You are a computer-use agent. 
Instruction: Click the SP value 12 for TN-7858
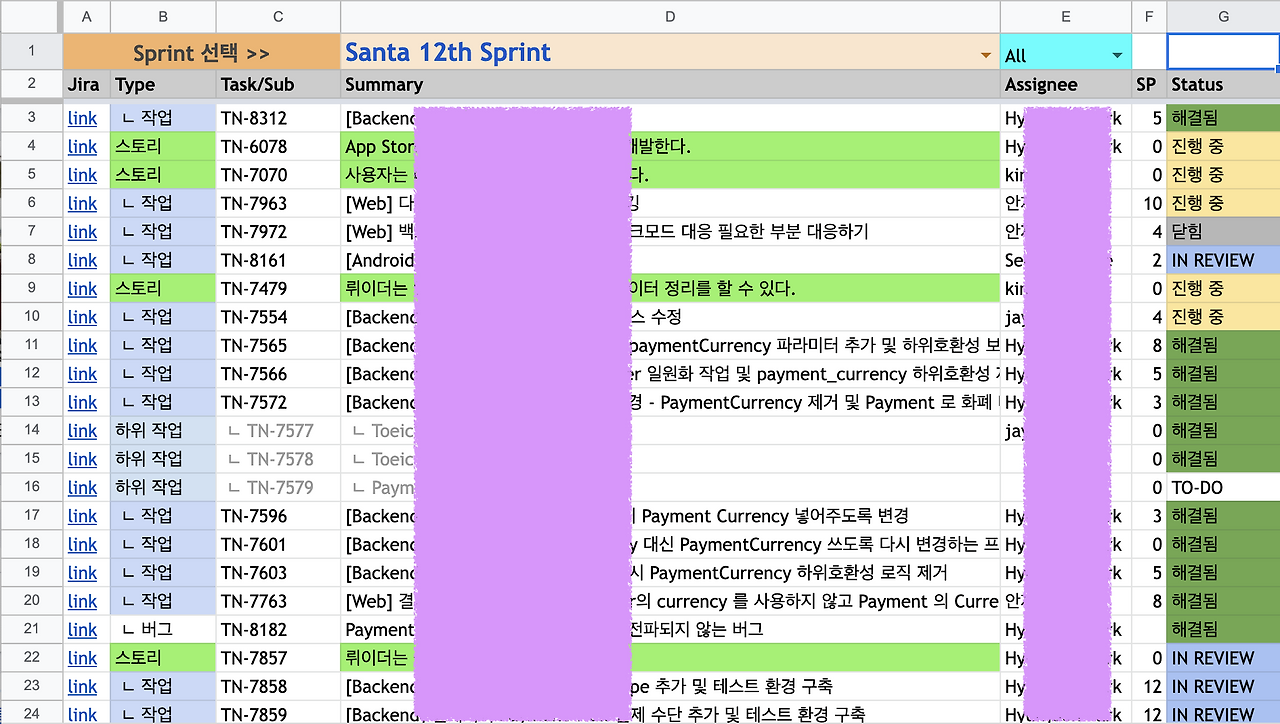(x=1149, y=687)
